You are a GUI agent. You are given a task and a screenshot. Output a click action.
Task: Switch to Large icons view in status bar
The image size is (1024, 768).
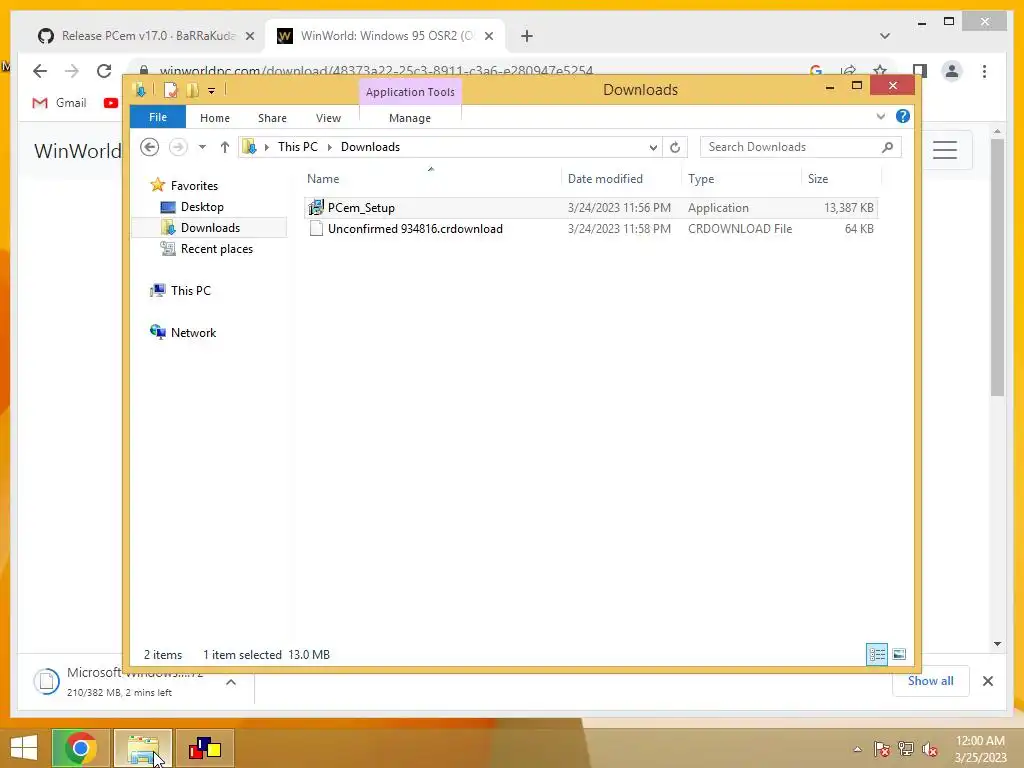[x=899, y=654]
